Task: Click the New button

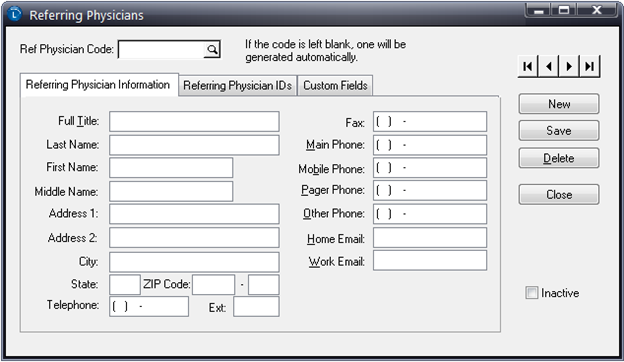Action: click(x=559, y=104)
